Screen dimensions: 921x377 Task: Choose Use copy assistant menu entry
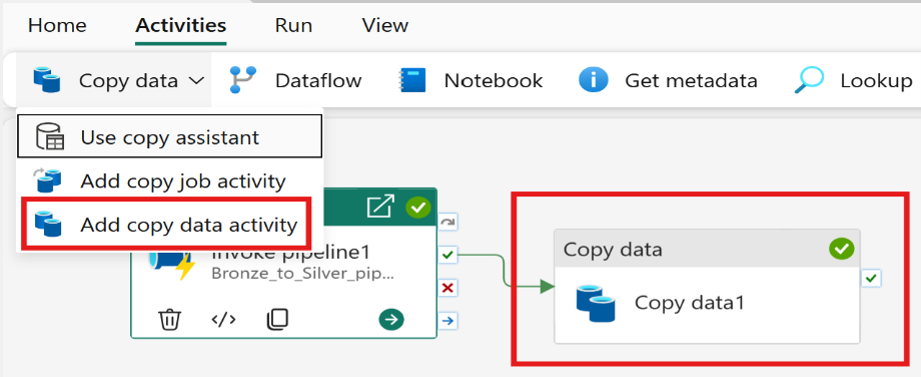169,137
